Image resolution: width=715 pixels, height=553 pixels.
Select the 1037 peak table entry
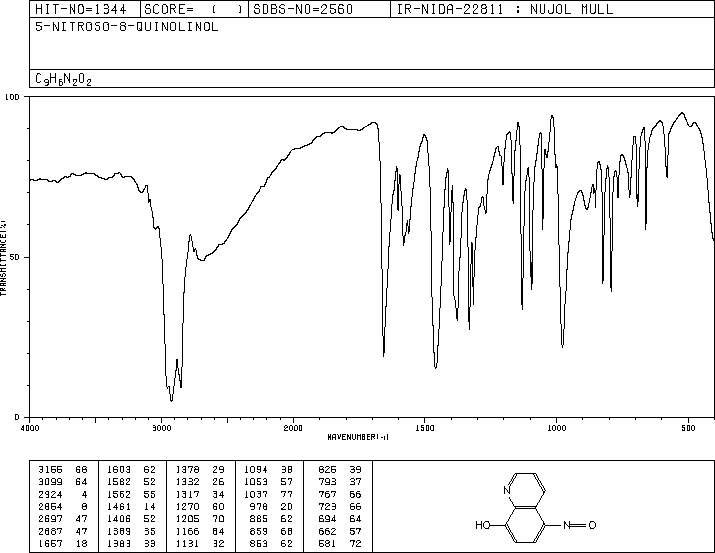269,494
